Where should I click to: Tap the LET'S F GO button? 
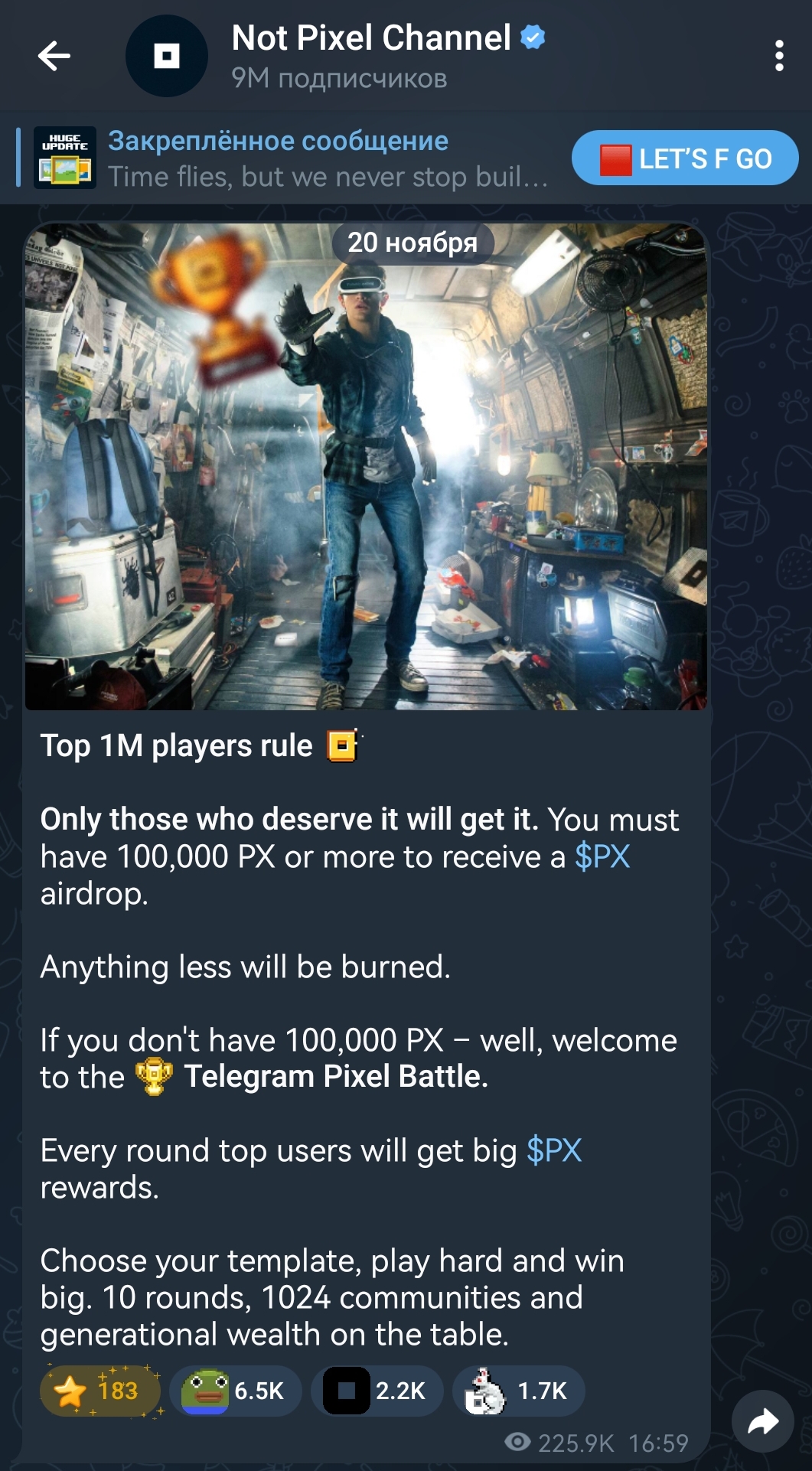[x=685, y=158]
